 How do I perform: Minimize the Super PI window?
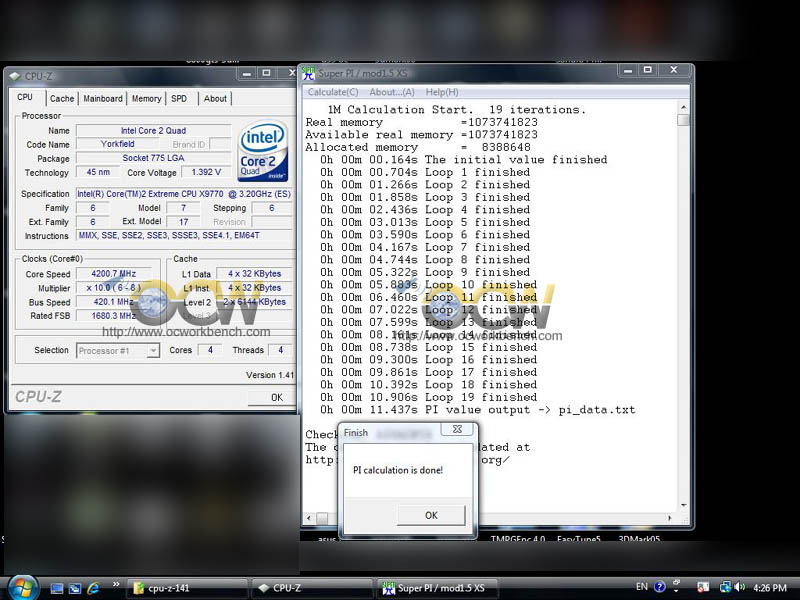[x=628, y=70]
